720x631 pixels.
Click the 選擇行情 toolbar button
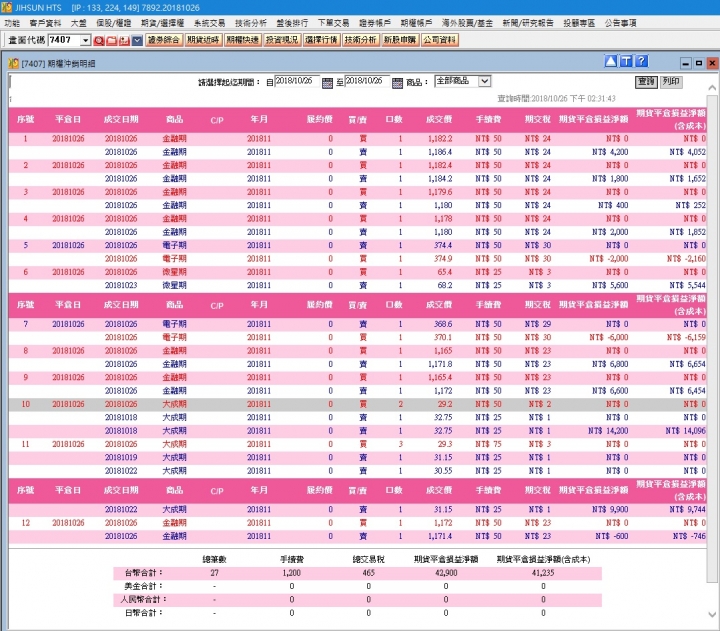(x=321, y=40)
